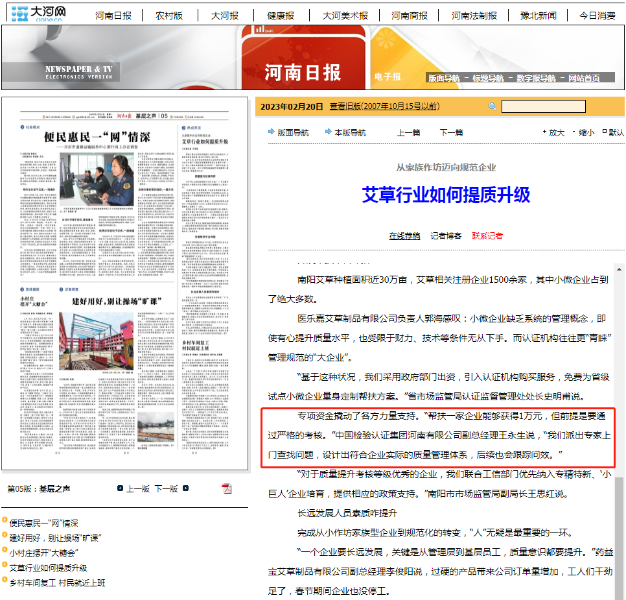This screenshot has width=626, height=600.
Task: Open the 今日消费 tab
Action: (x=598, y=16)
